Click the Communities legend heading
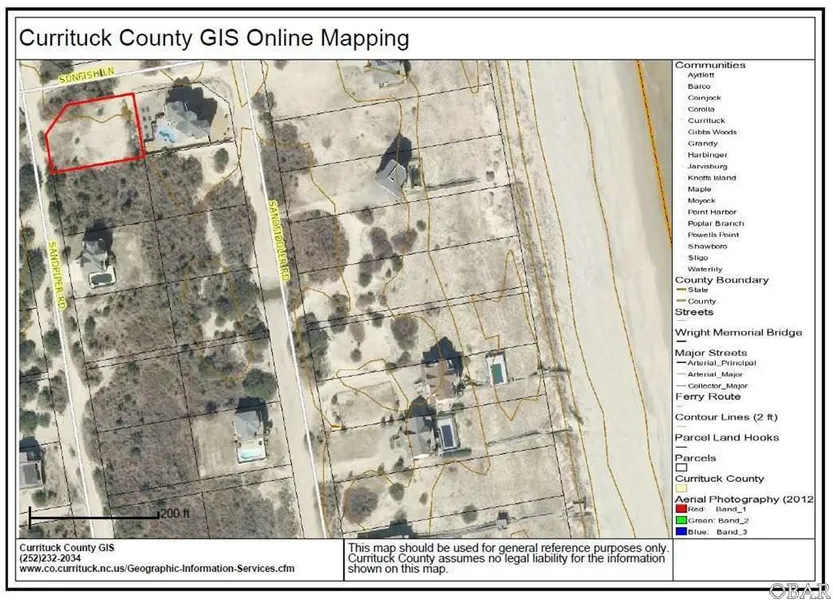The width and height of the screenshot is (833, 600). coord(710,65)
